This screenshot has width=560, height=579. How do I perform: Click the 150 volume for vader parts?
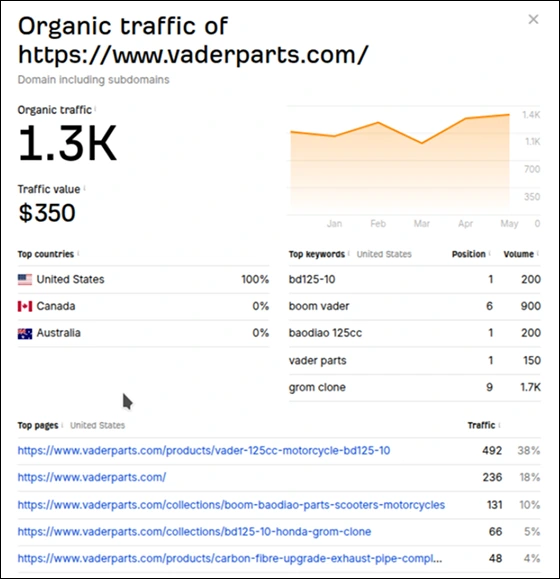[532, 360]
